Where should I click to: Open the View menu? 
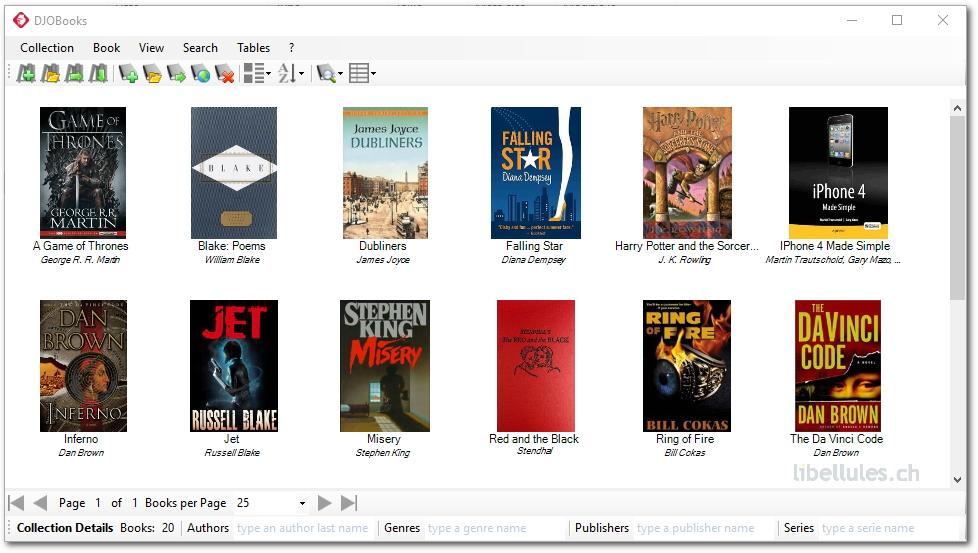[x=152, y=48]
